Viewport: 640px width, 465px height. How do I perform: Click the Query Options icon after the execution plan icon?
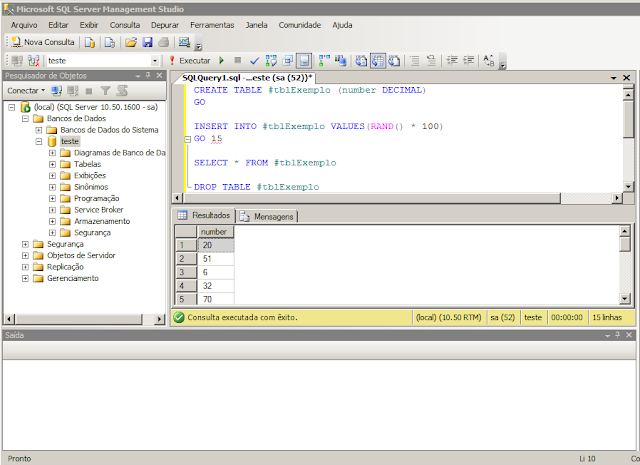288,61
